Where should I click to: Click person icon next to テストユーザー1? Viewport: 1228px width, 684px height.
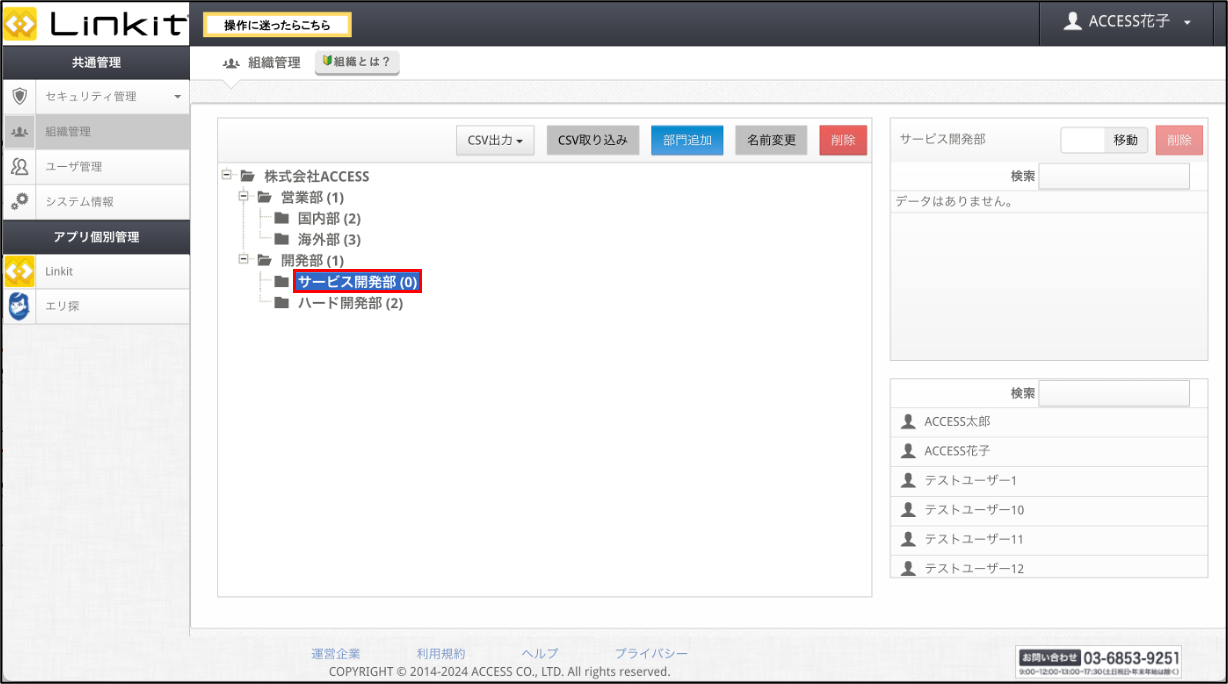(x=908, y=480)
